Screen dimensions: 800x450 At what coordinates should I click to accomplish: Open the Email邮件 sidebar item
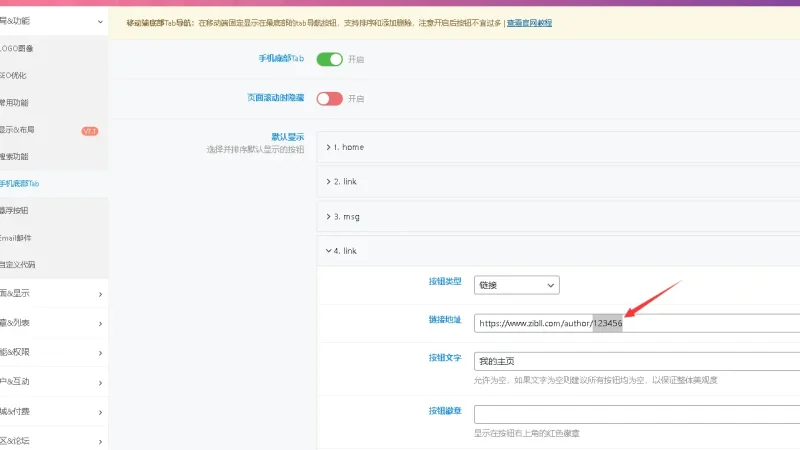[54, 238]
